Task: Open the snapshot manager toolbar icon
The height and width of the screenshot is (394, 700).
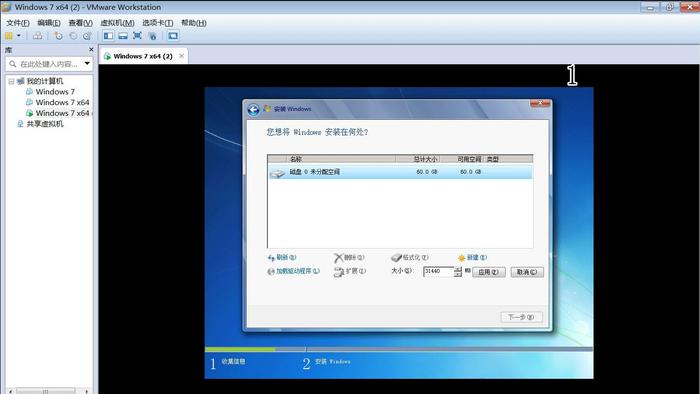Action: pos(87,36)
